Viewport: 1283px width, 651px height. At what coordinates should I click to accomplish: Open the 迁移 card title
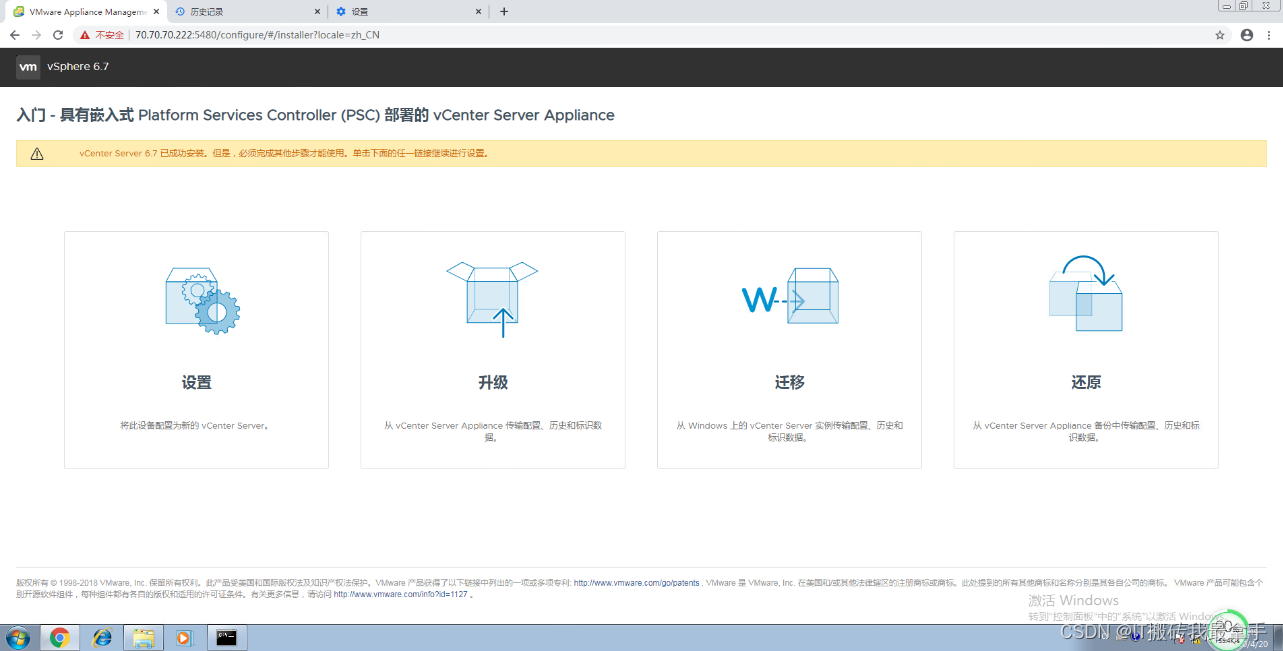tap(789, 383)
